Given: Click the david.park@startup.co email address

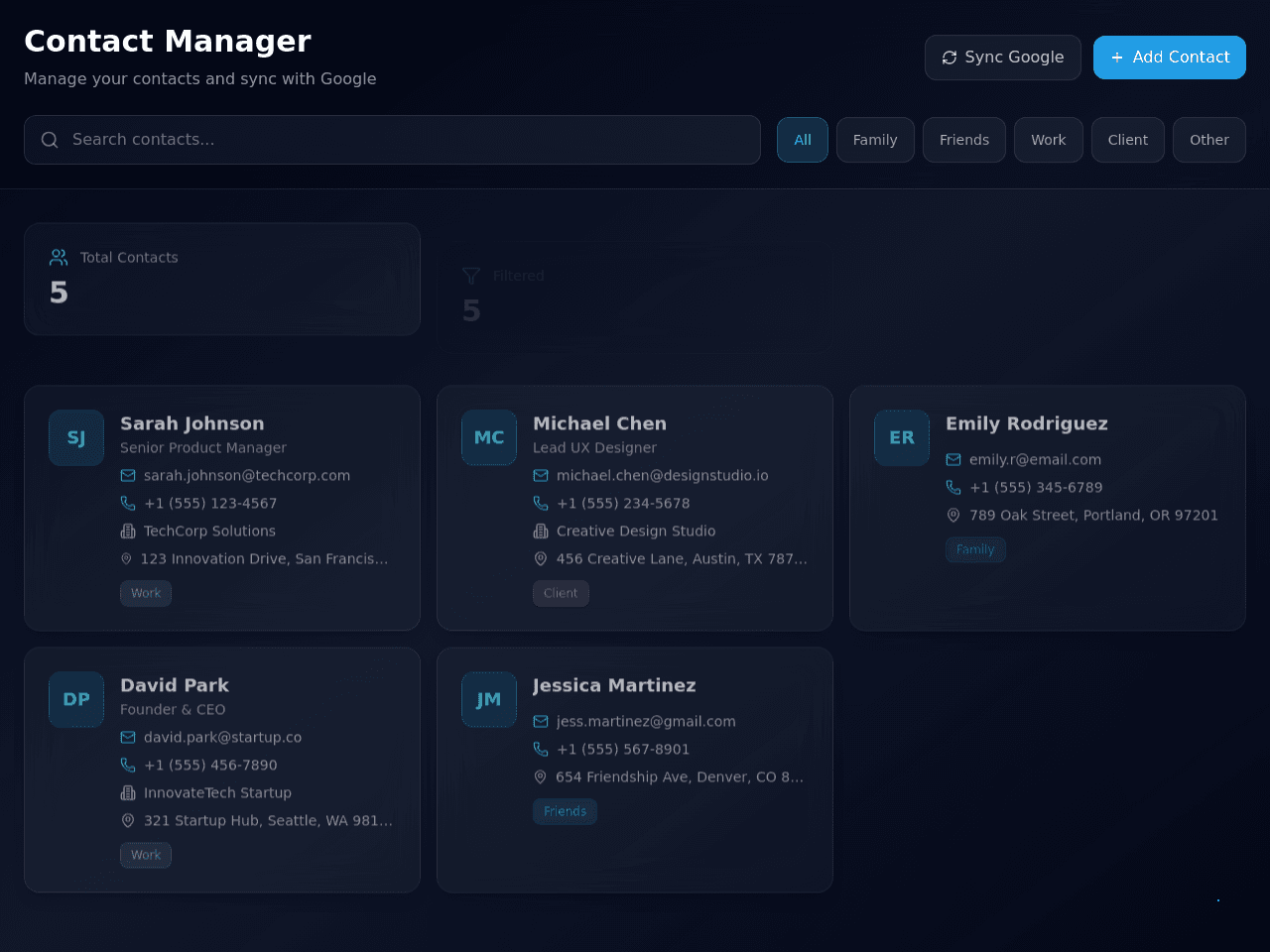Looking at the screenshot, I should [x=222, y=738].
